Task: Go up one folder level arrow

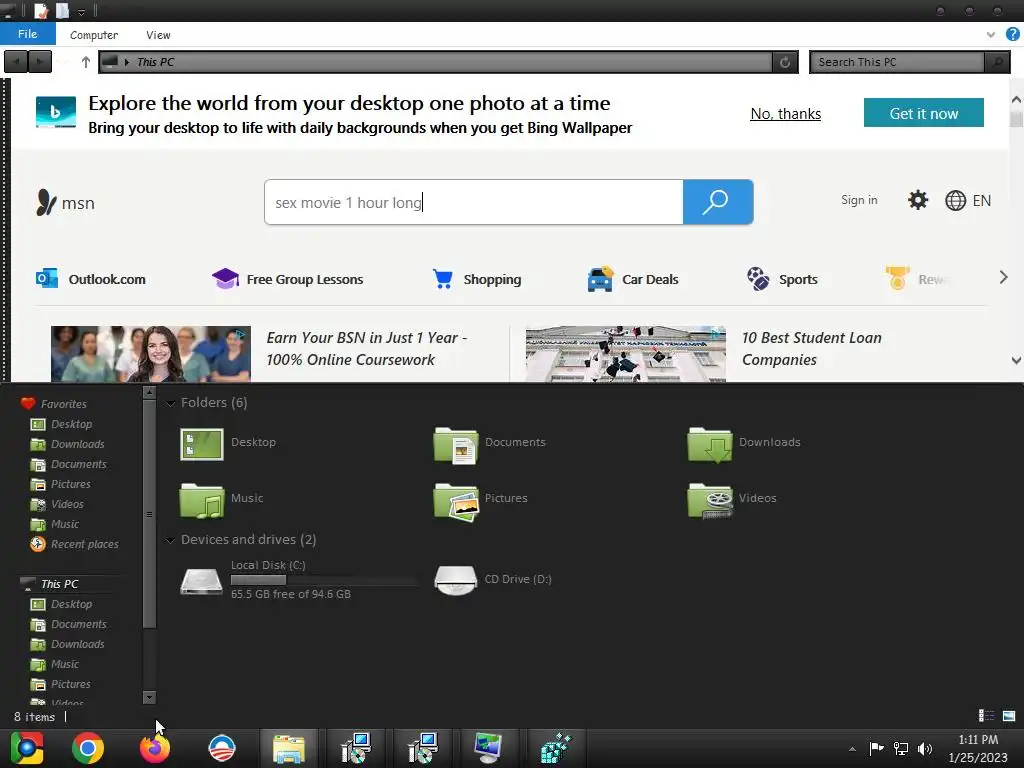Action: (x=86, y=62)
